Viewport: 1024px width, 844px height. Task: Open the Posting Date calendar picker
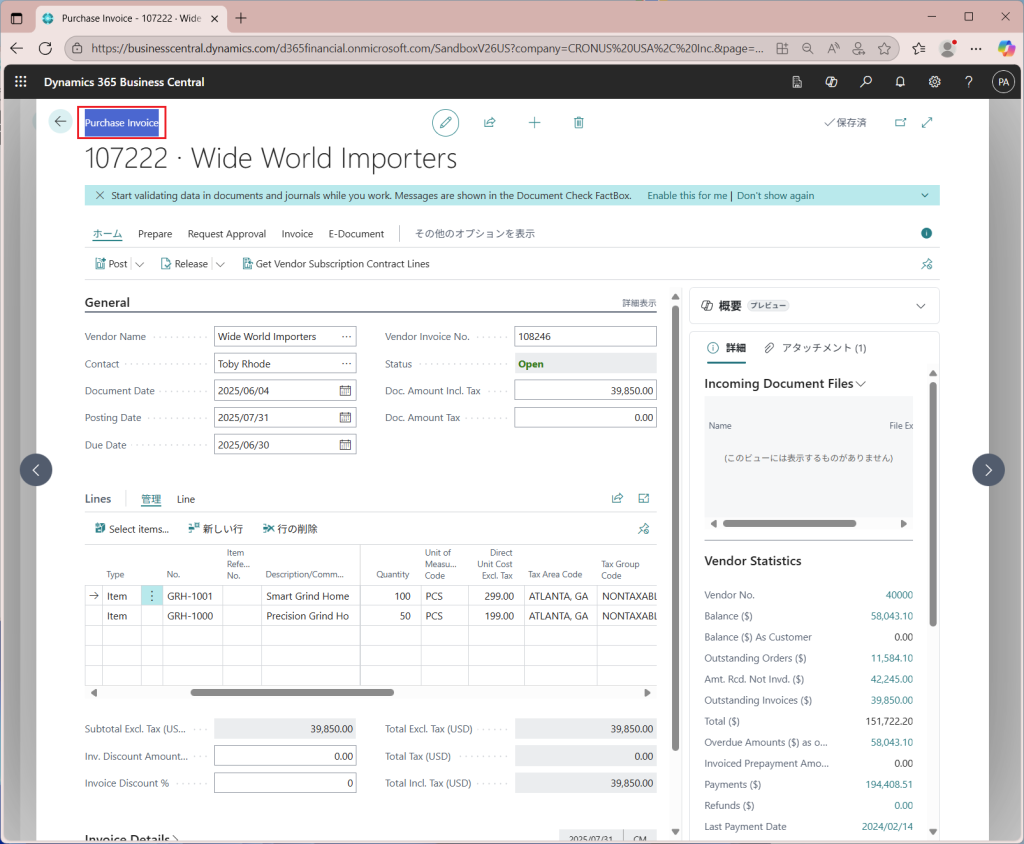pyautogui.click(x=345, y=417)
